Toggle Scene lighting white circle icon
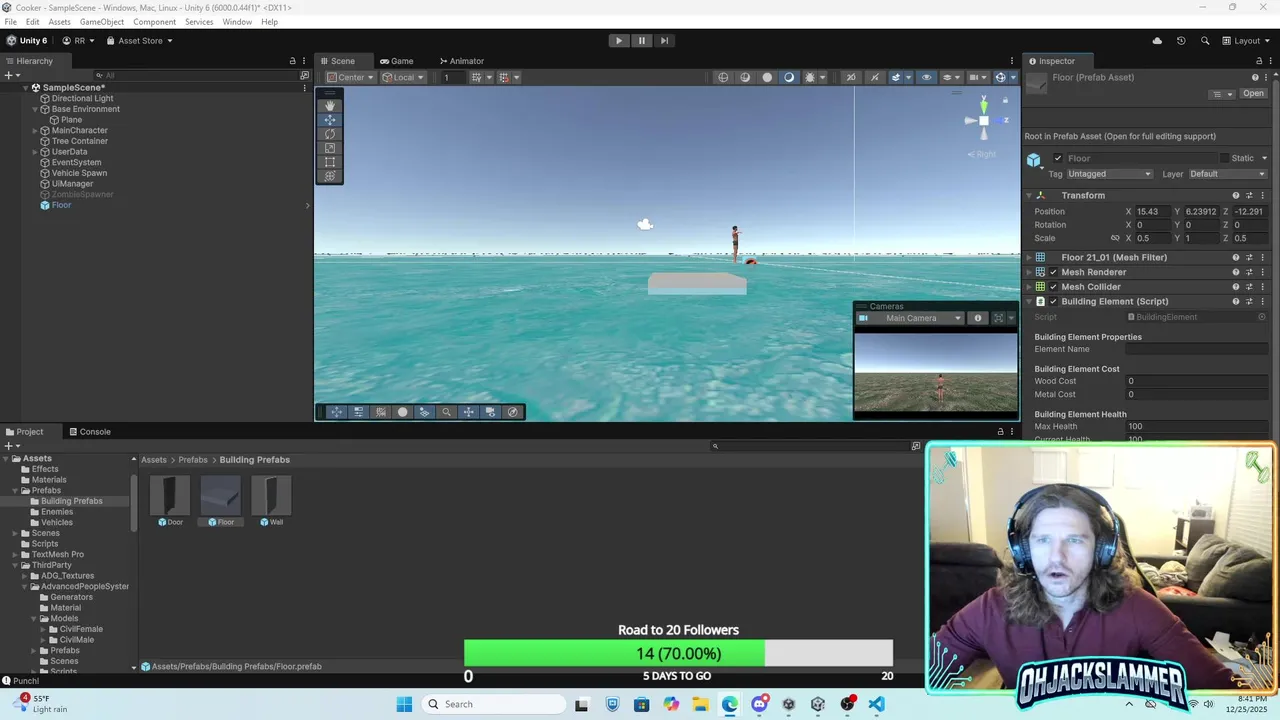Image resolution: width=1280 pixels, height=720 pixels. [767, 77]
